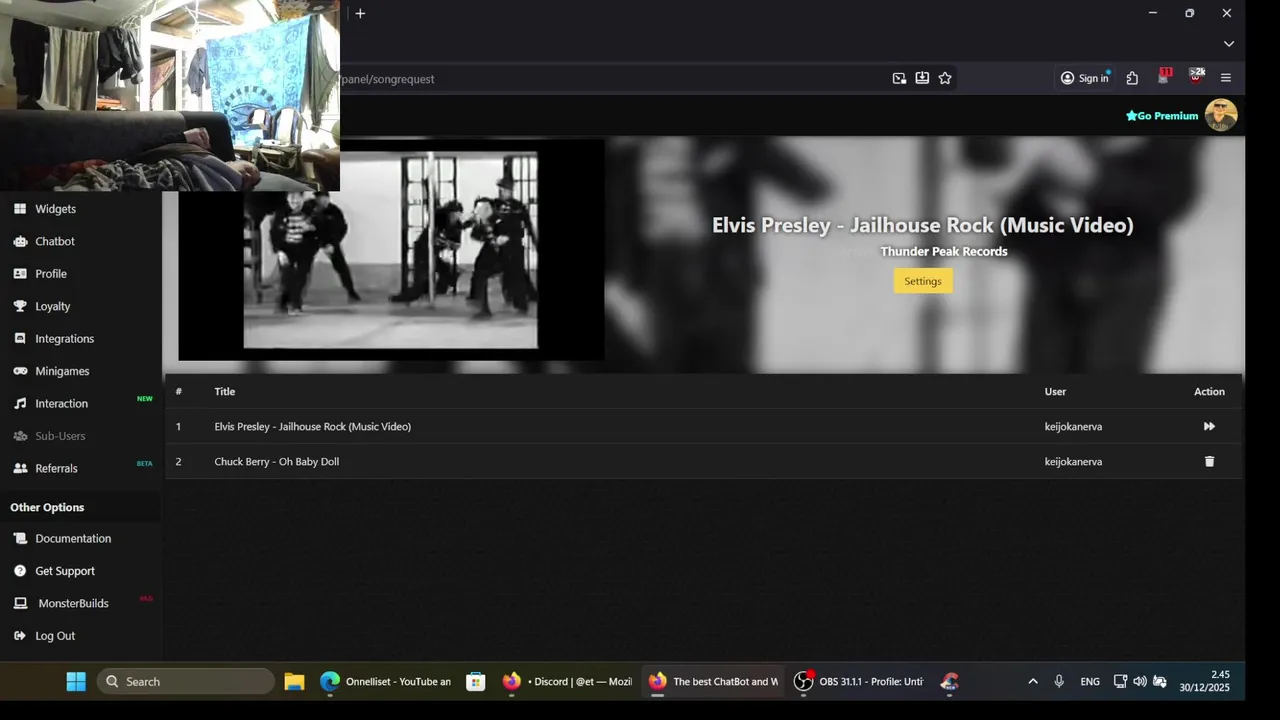Open the Widgets section in sidebar
1280x720 pixels.
coord(55,209)
